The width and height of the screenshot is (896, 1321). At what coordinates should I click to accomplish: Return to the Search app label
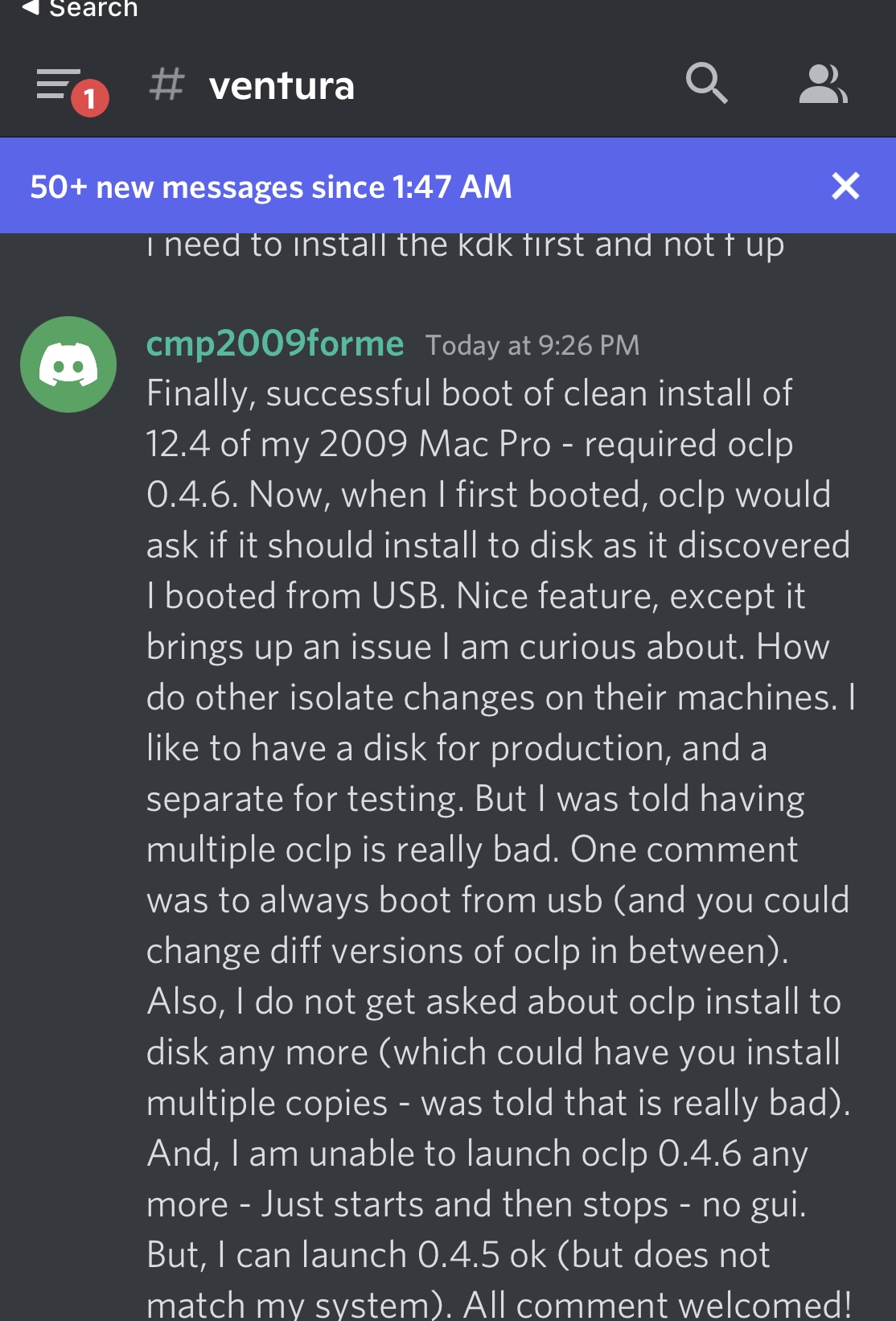(93, 9)
